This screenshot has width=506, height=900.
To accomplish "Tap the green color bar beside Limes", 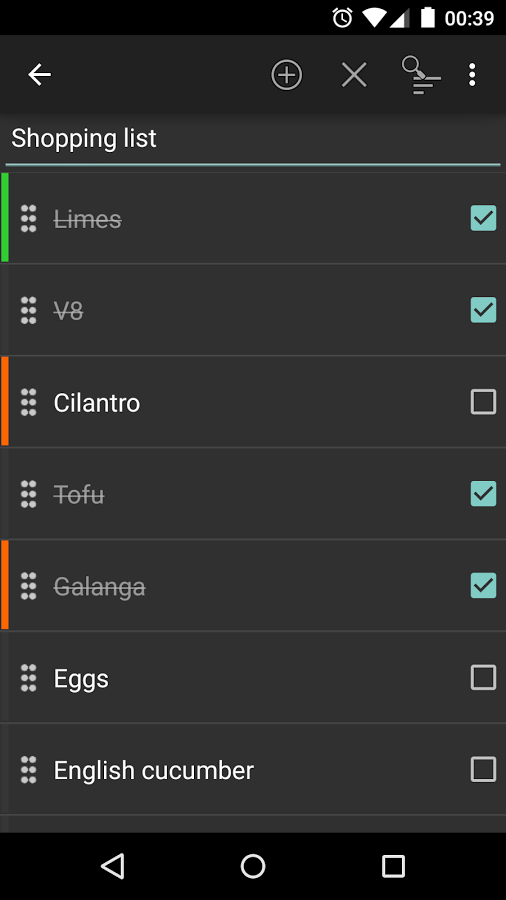I will 5,217.
